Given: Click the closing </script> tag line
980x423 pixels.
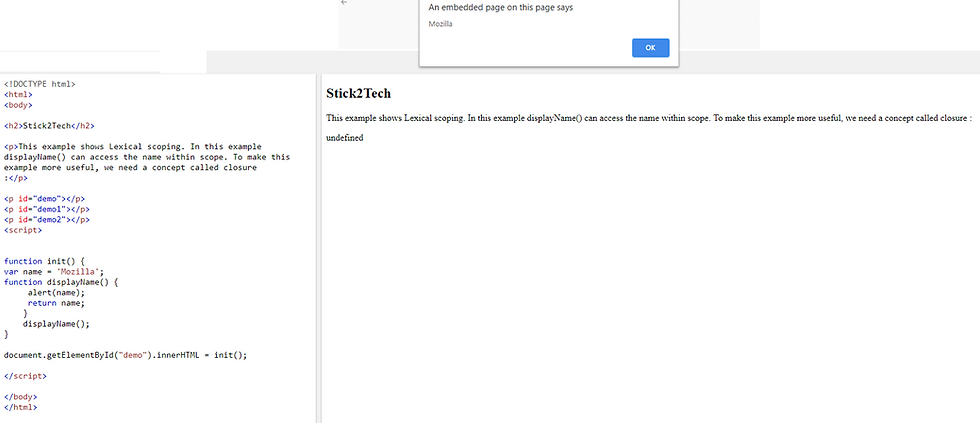Looking at the screenshot, I should [x=26, y=376].
